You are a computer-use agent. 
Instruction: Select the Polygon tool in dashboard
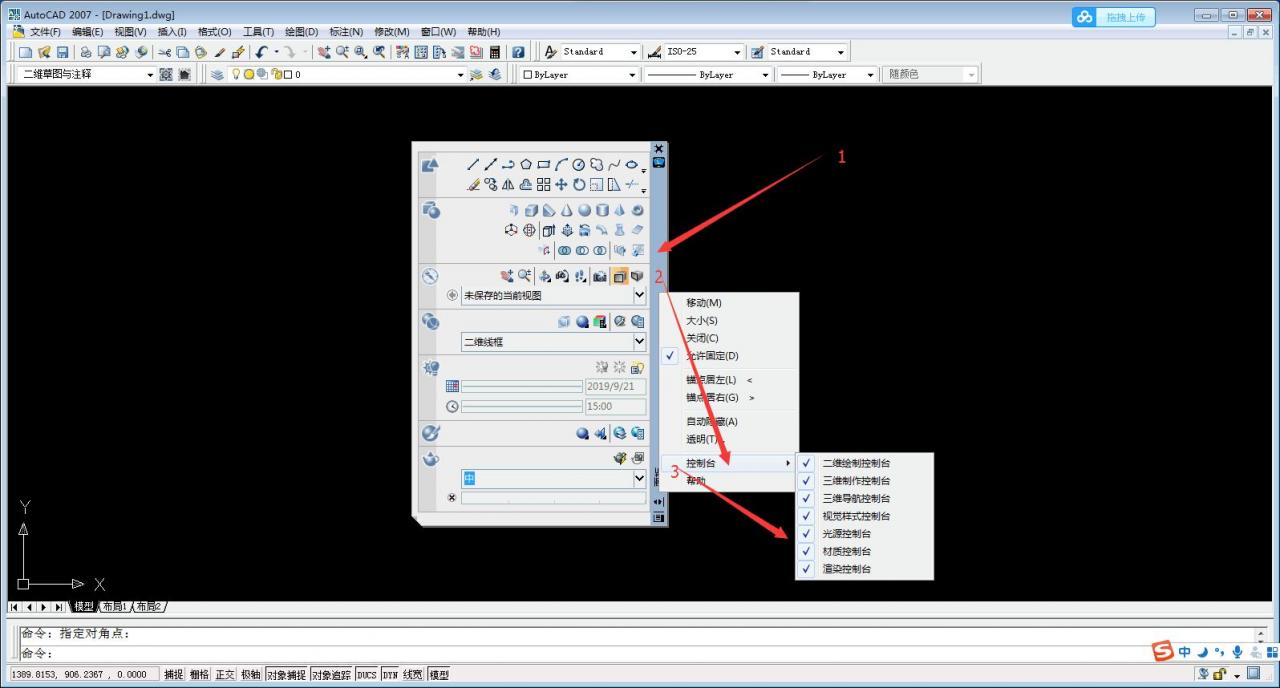click(526, 164)
